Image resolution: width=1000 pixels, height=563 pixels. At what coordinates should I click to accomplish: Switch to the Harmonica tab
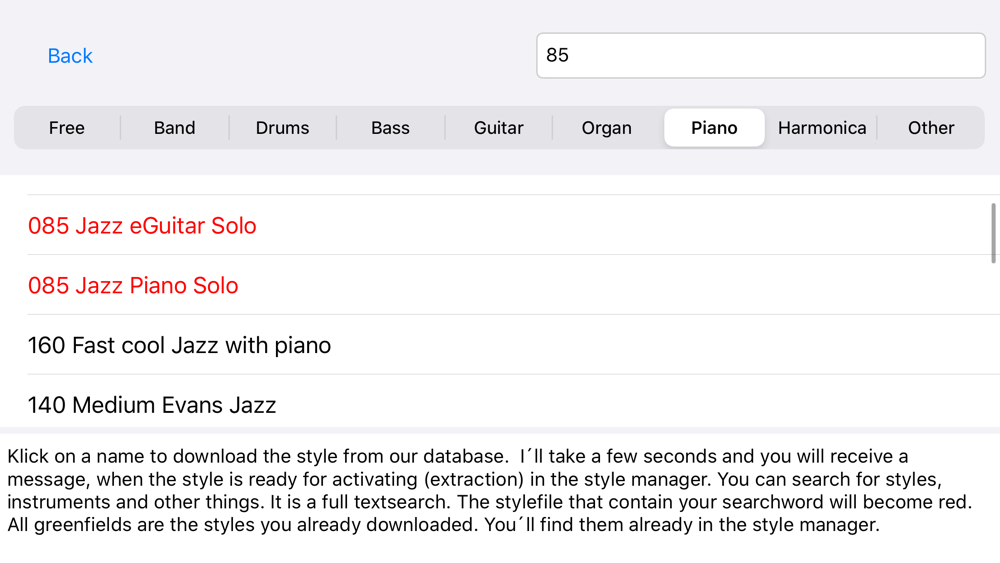[822, 128]
